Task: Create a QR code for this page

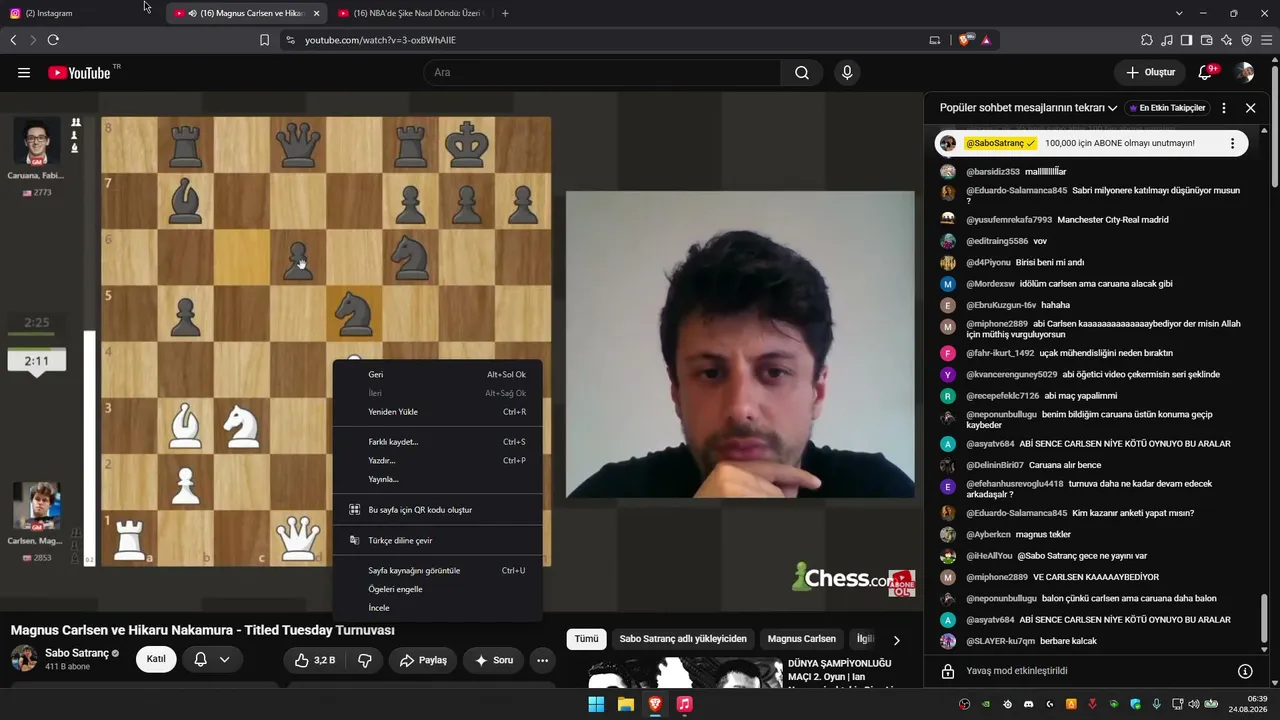Action: tap(437, 510)
